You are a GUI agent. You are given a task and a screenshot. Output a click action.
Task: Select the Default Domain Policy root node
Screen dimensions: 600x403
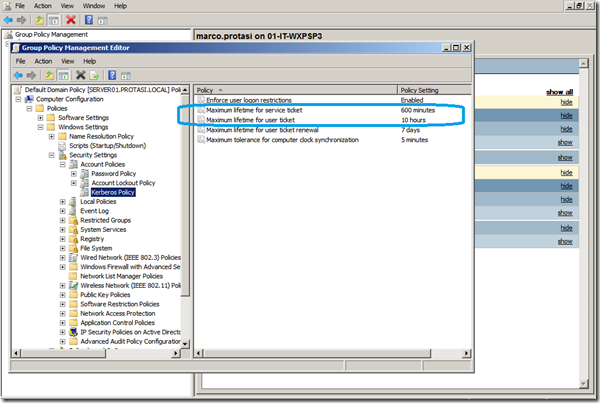[x=103, y=90]
